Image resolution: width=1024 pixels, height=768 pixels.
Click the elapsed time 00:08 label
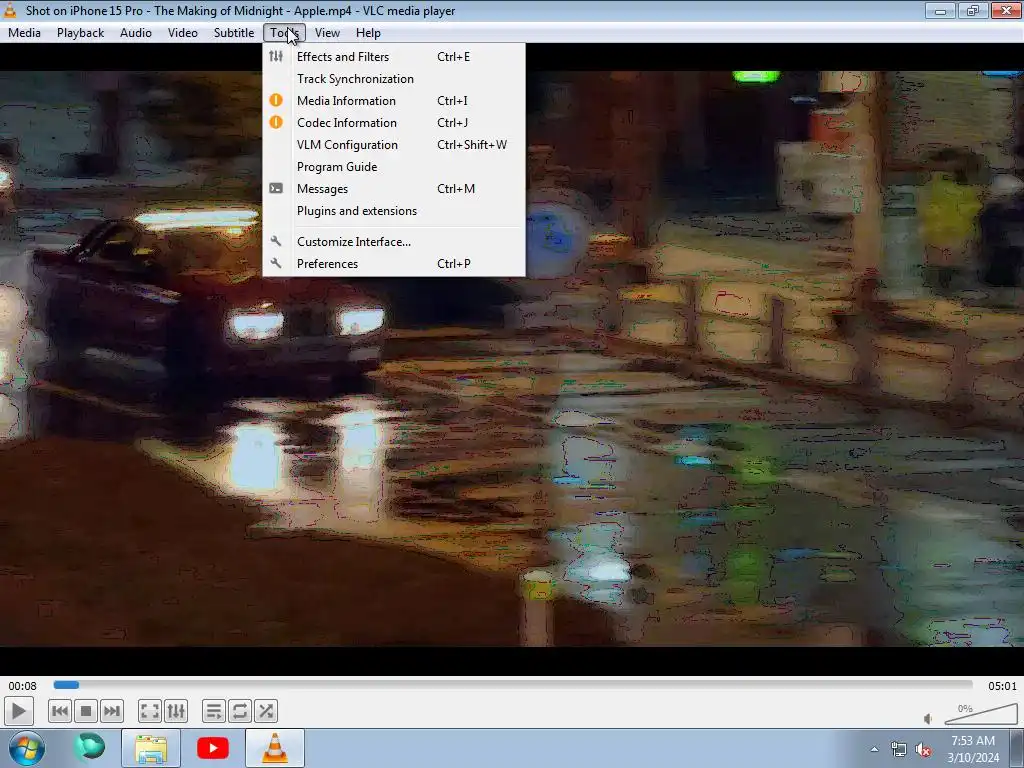click(x=22, y=686)
